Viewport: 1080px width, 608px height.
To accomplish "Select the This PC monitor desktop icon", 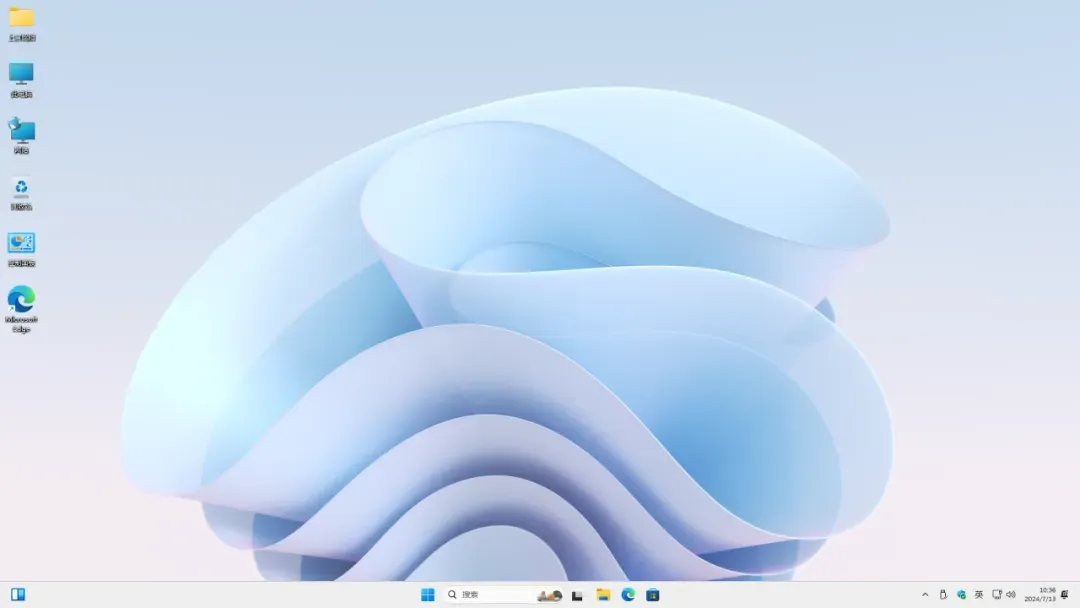I will 21,80.
